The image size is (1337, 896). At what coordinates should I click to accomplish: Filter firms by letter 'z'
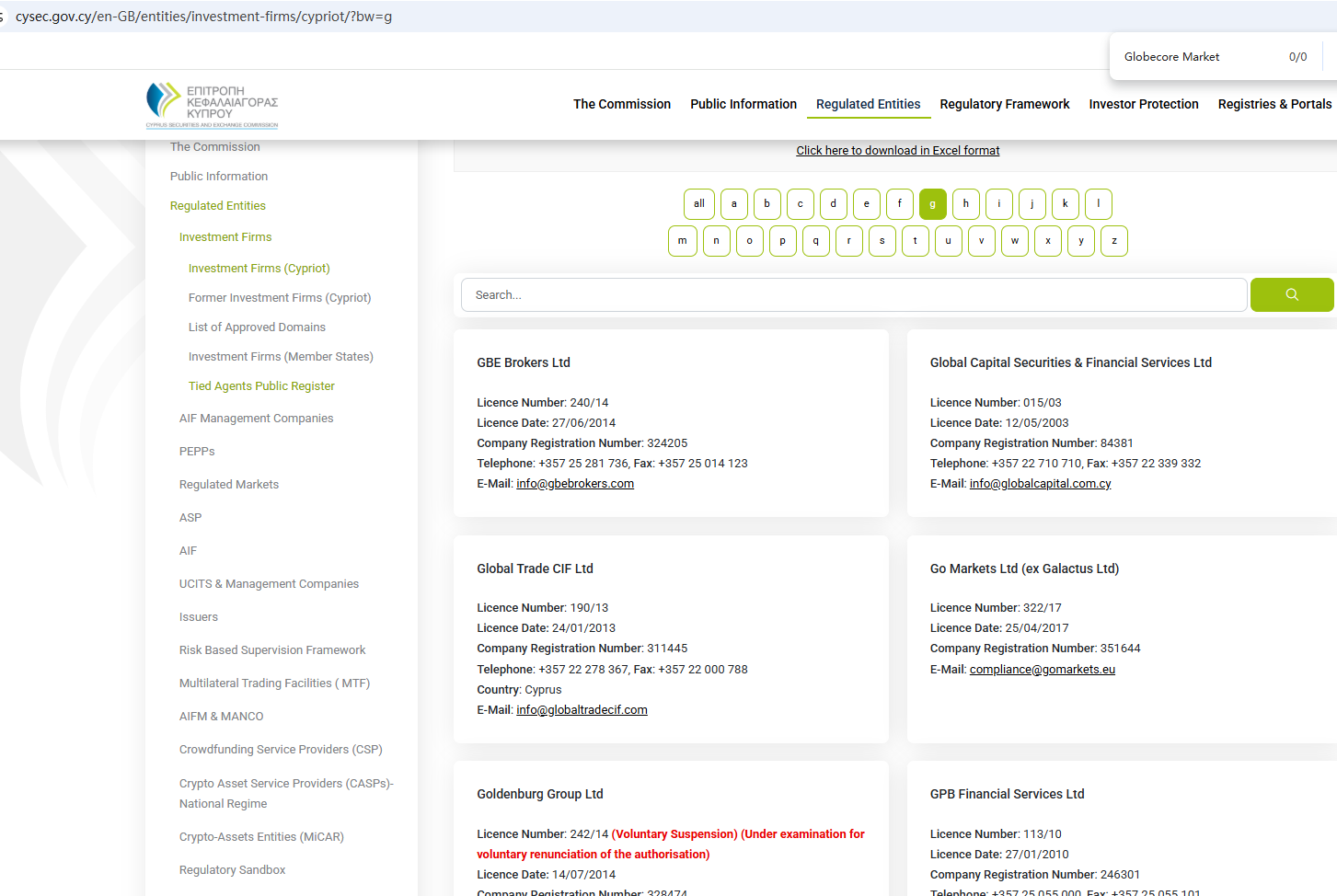(1113, 241)
